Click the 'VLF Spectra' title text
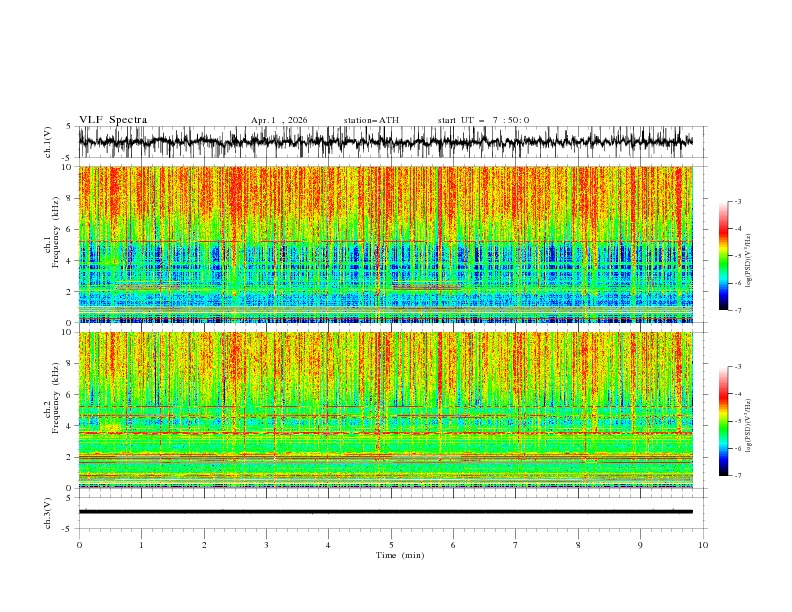Image resolution: width=792 pixels, height=612 pixels. click(113, 120)
